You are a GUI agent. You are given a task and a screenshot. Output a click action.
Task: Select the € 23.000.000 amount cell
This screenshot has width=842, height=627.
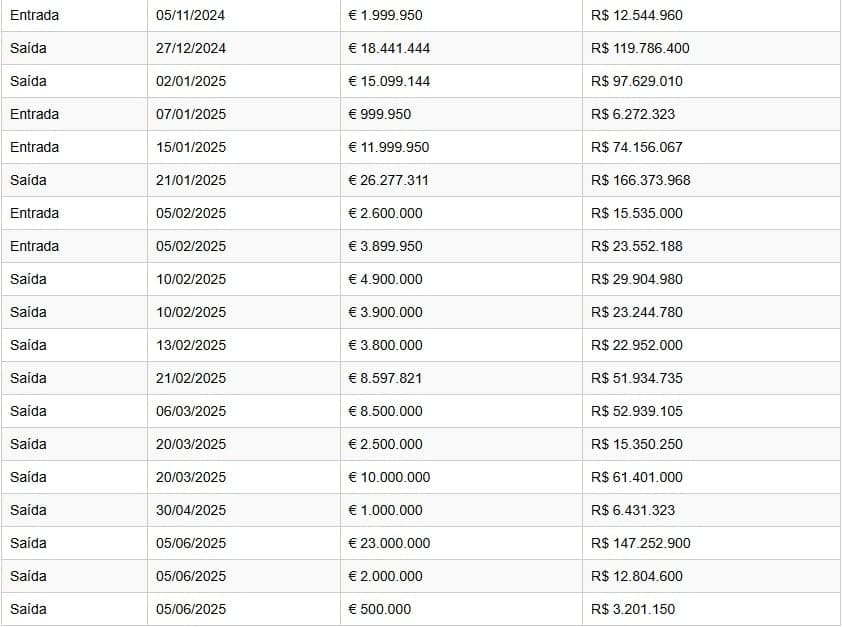pos(389,543)
